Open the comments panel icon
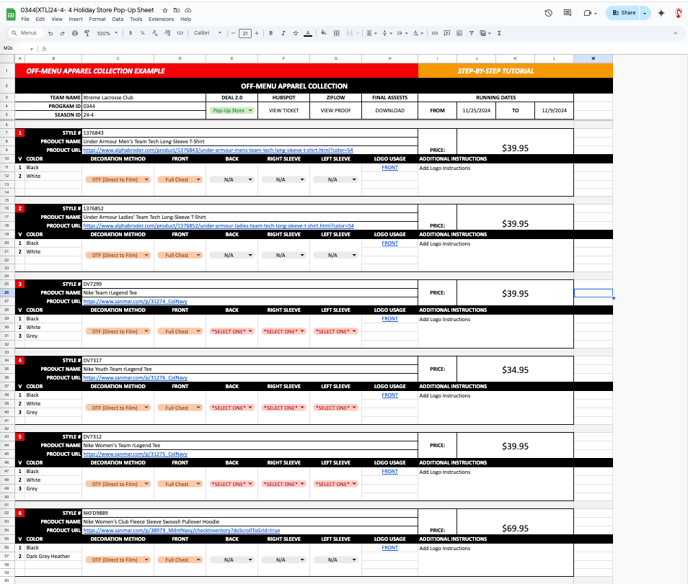 point(568,13)
